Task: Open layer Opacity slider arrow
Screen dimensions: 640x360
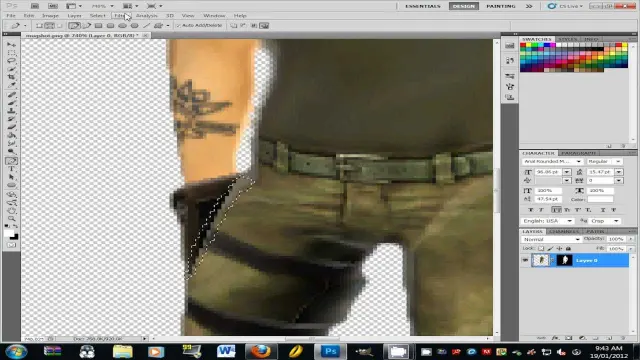Action: coord(631,239)
